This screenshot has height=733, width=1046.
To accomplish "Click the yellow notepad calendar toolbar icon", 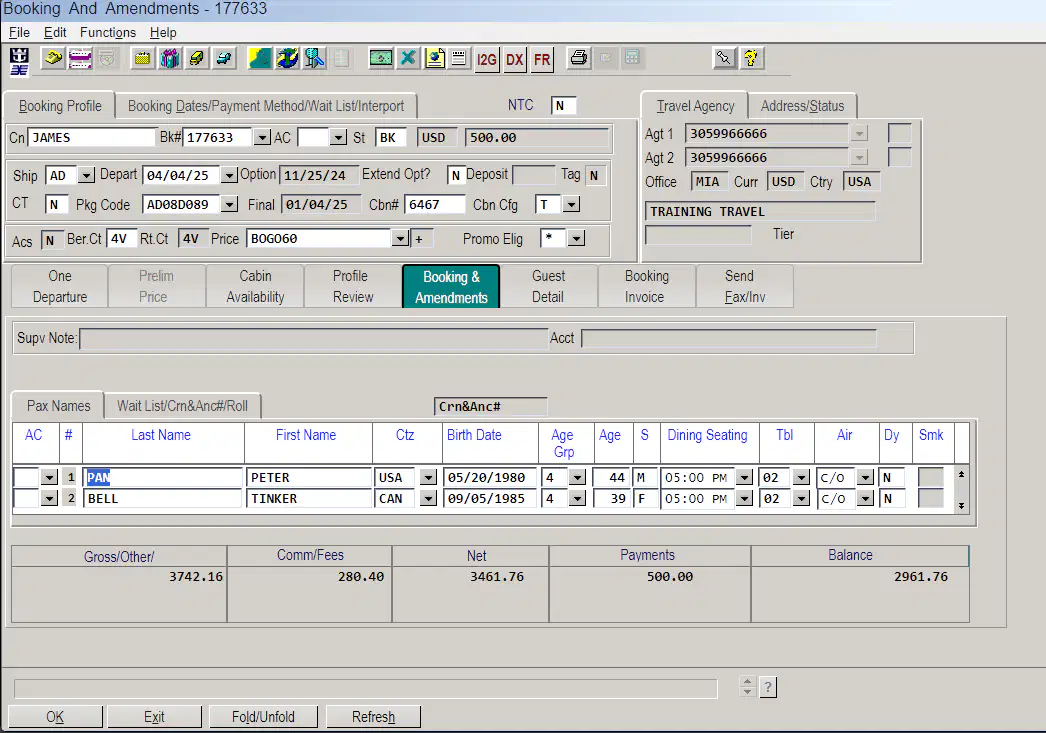I will [141, 59].
